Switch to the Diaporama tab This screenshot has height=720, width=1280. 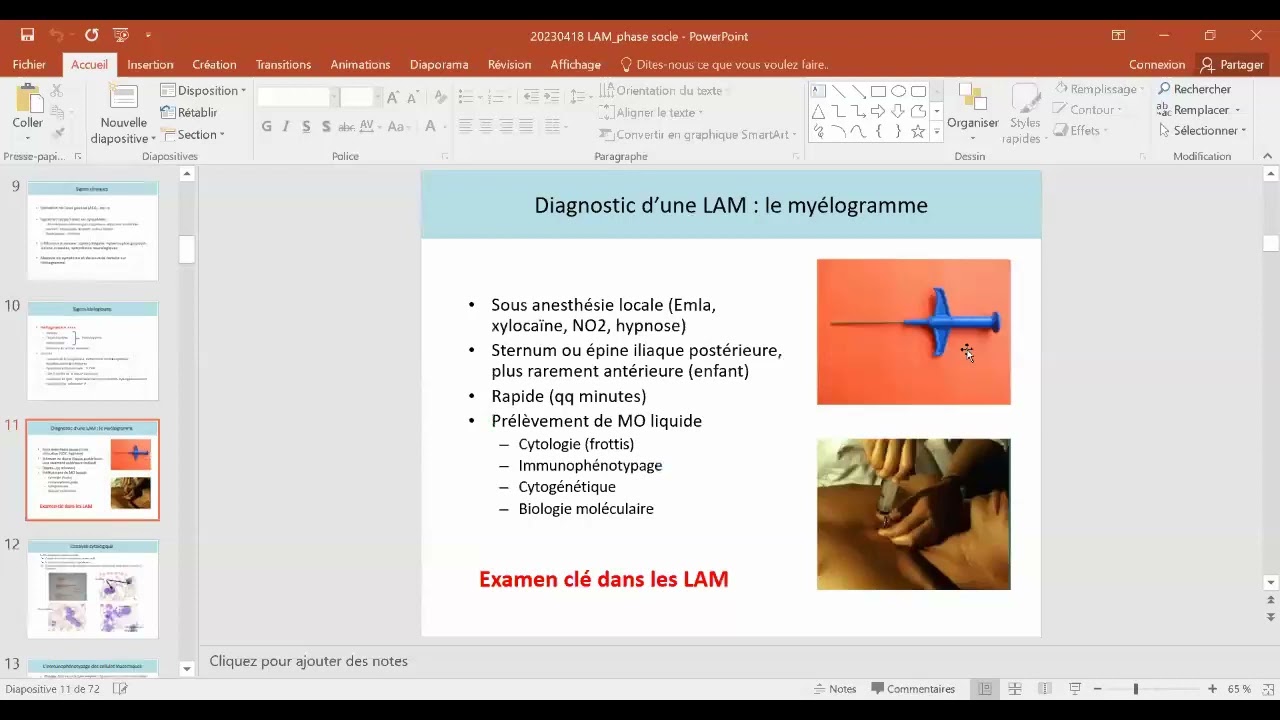pos(439,64)
